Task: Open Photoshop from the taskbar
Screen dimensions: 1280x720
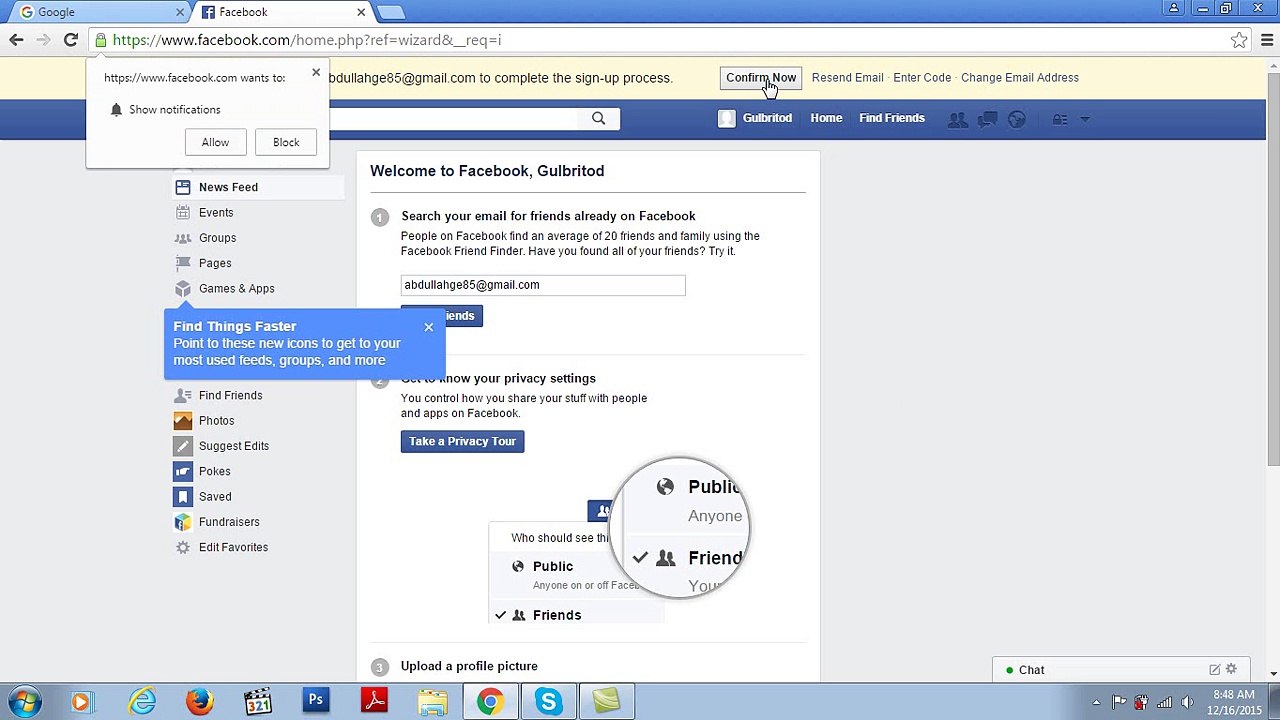Action: point(316,701)
